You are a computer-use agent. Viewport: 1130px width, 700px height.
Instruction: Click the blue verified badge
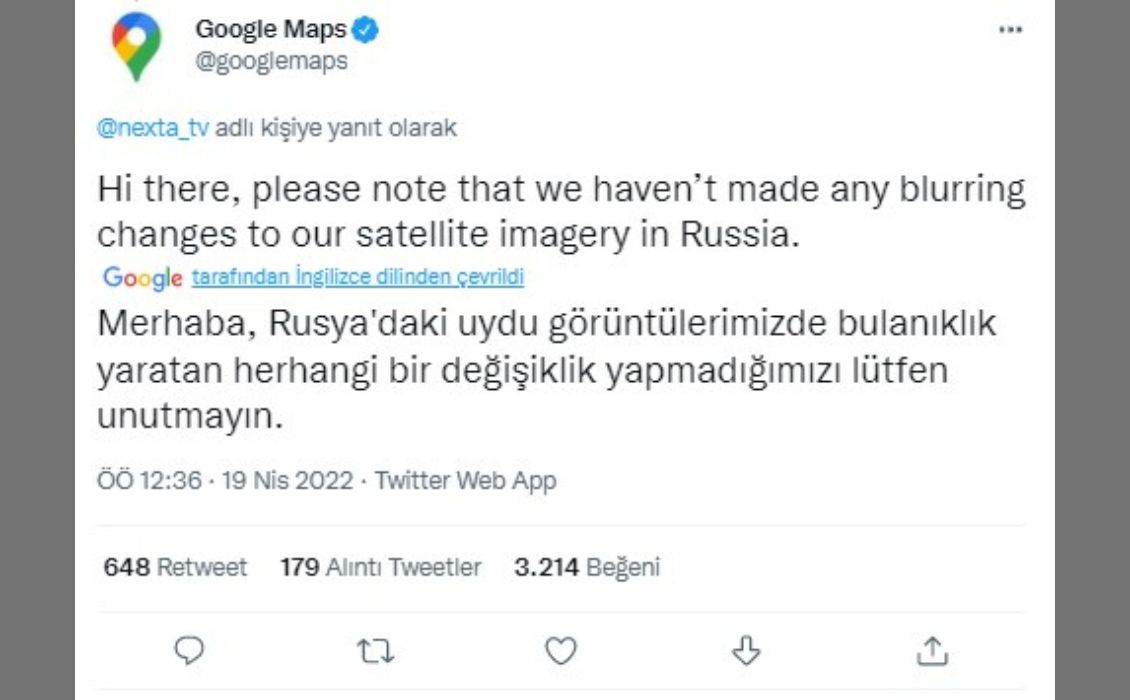tap(367, 30)
